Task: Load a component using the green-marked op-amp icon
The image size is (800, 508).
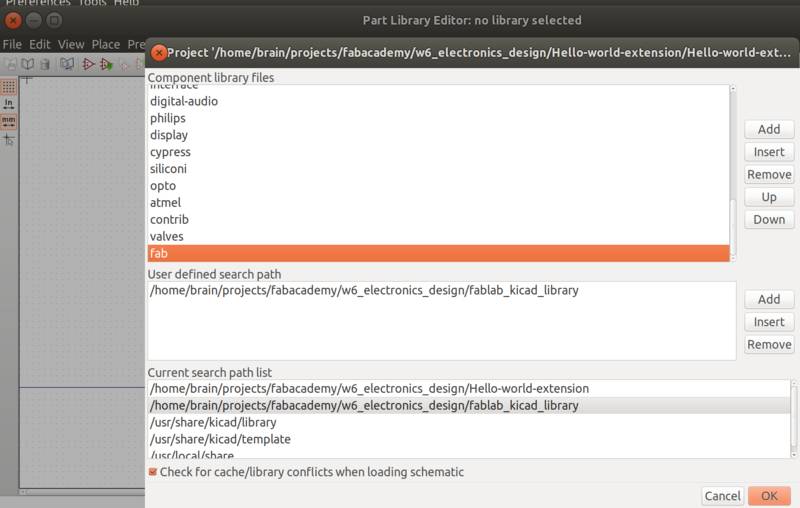Action: pos(106,64)
